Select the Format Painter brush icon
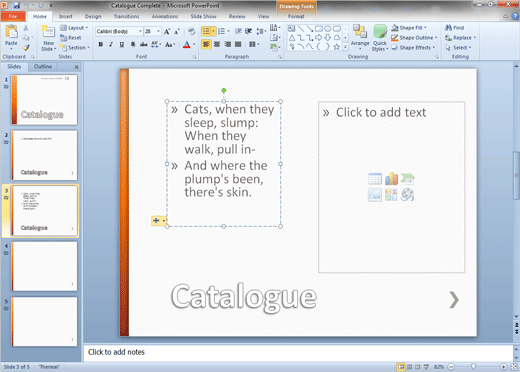Screen dimensions: 520x372 tap(26, 47)
